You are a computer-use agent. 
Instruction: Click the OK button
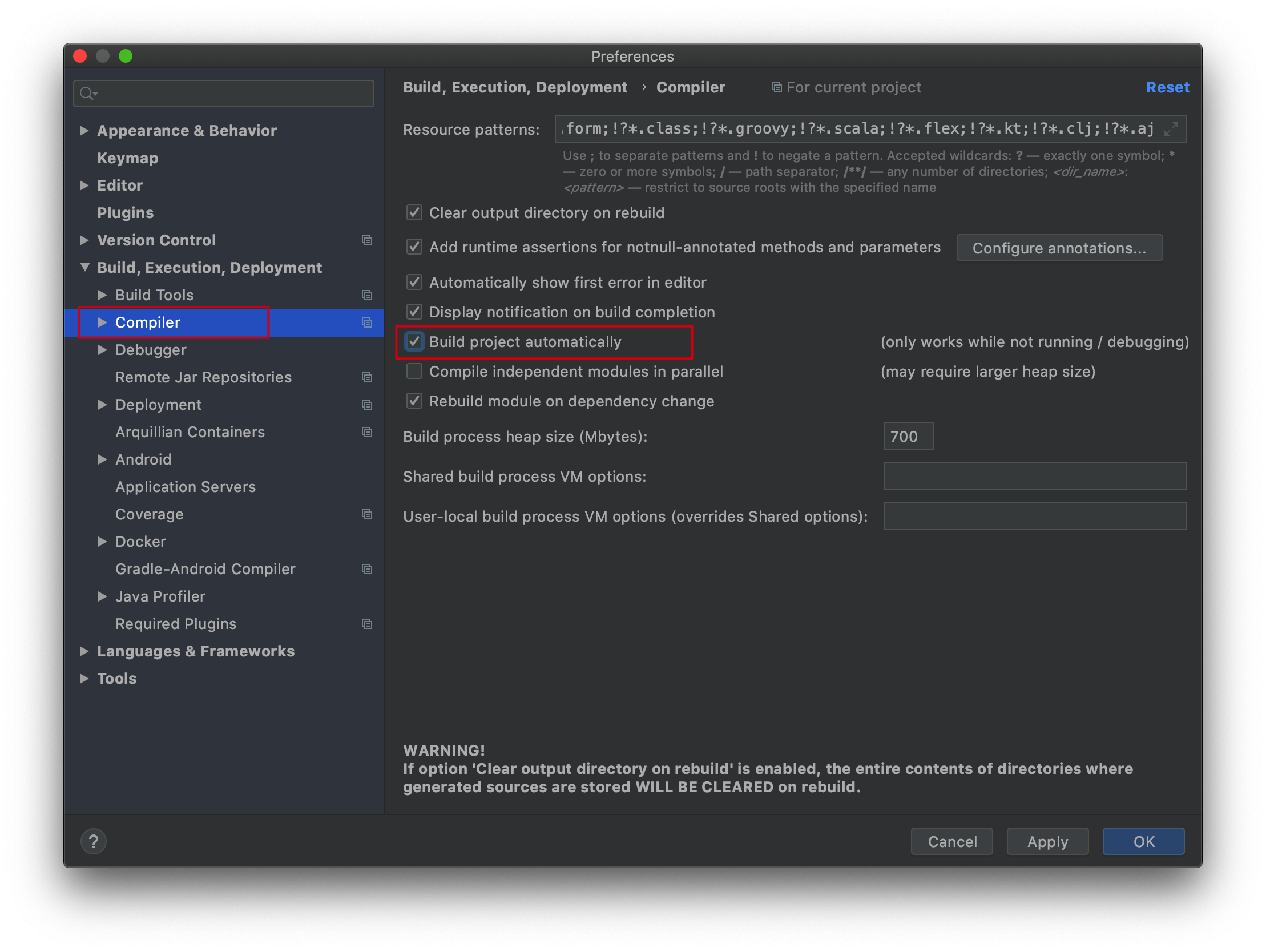[x=1143, y=842]
